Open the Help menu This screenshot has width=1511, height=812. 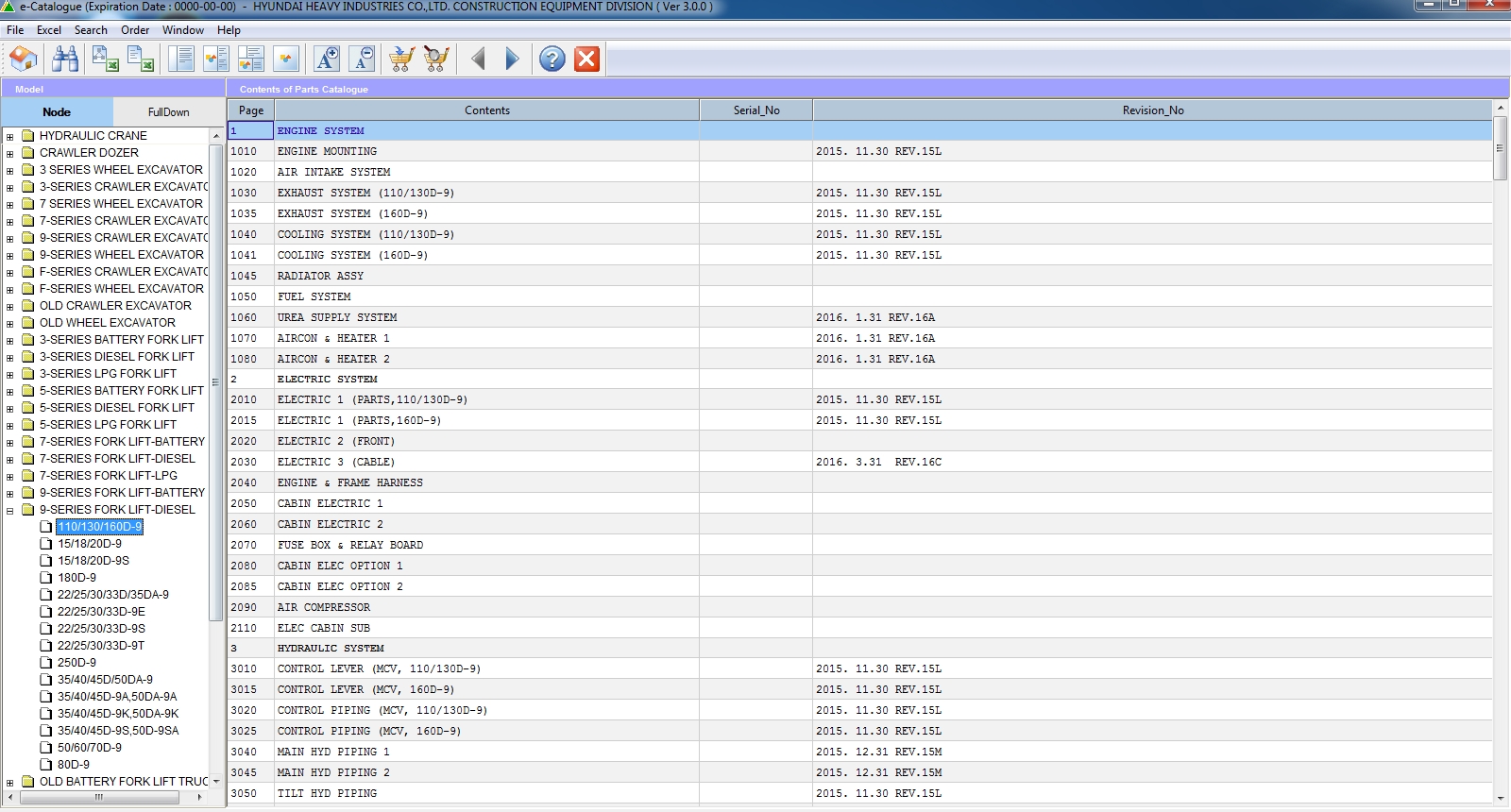(229, 30)
